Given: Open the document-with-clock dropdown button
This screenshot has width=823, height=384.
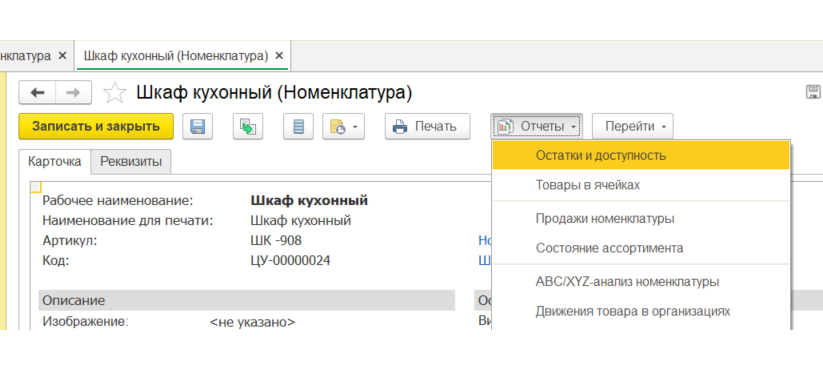Looking at the screenshot, I should click(x=343, y=126).
